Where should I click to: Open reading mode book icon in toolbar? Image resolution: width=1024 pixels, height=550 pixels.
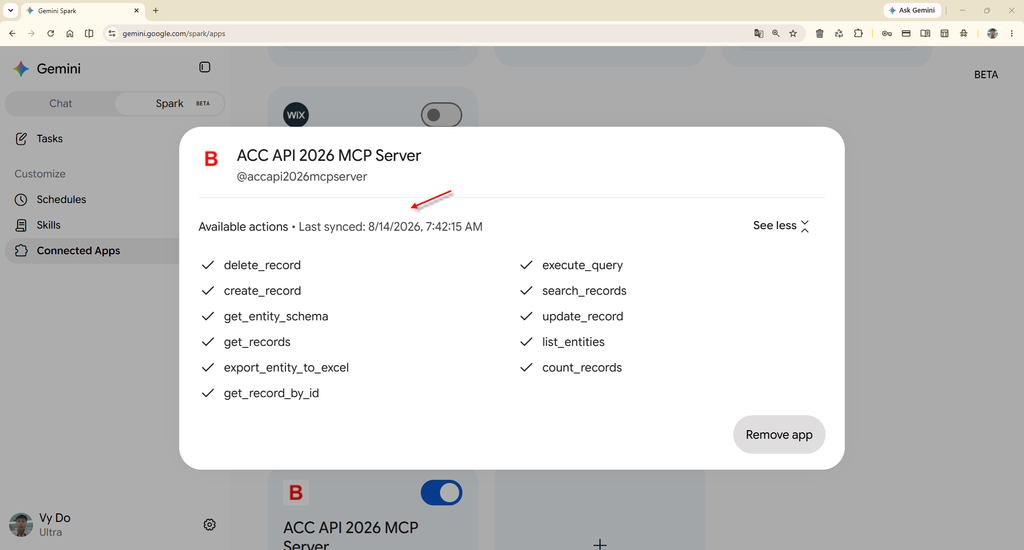coord(925,33)
